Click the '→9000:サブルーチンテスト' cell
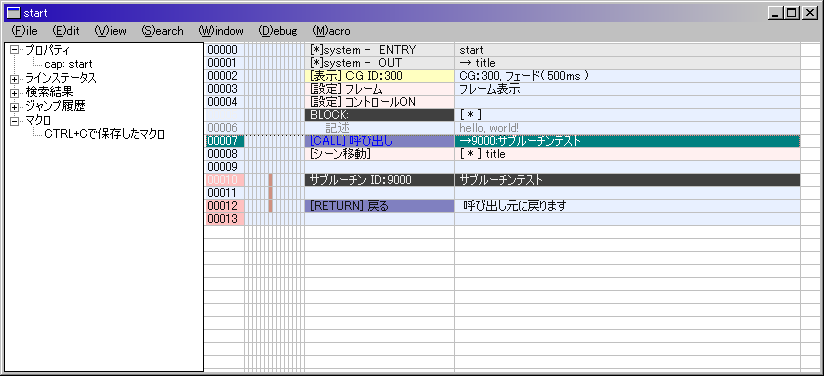Screen dimensions: 824x376 627,141
